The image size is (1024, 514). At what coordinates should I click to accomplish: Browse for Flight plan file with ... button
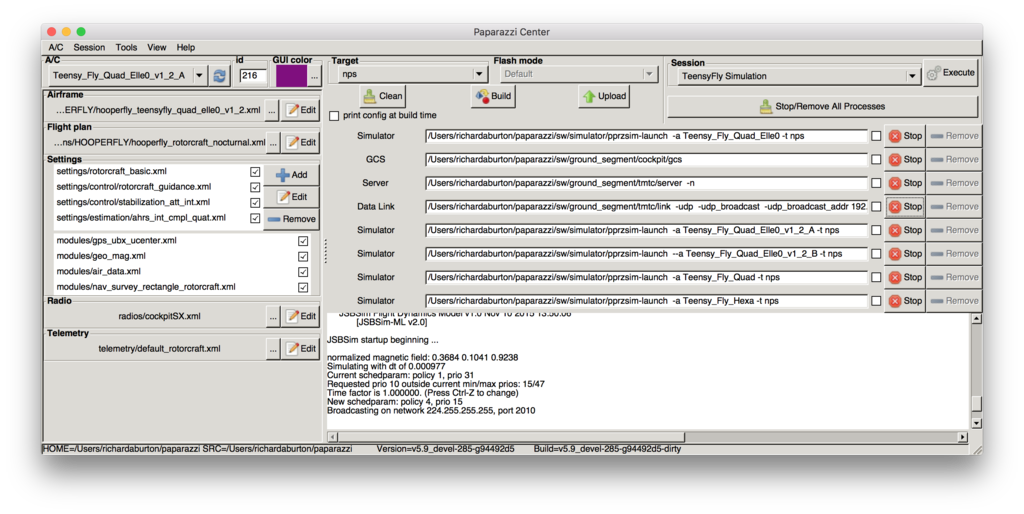(272, 142)
